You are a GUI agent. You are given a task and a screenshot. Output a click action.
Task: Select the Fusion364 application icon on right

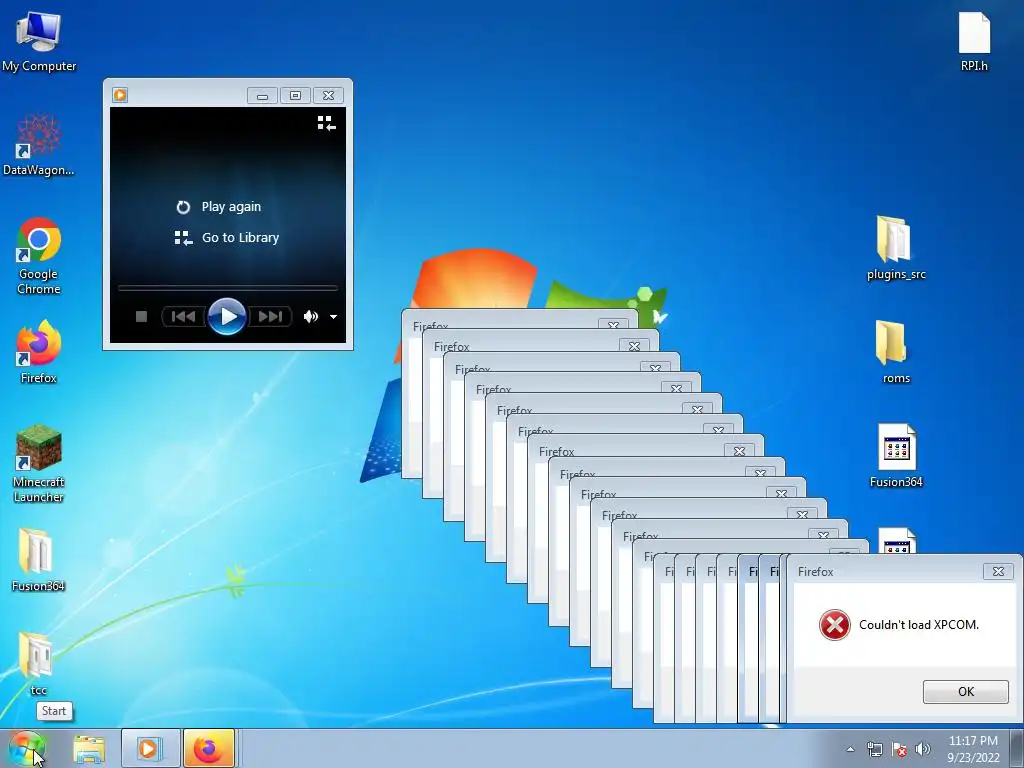(x=896, y=456)
